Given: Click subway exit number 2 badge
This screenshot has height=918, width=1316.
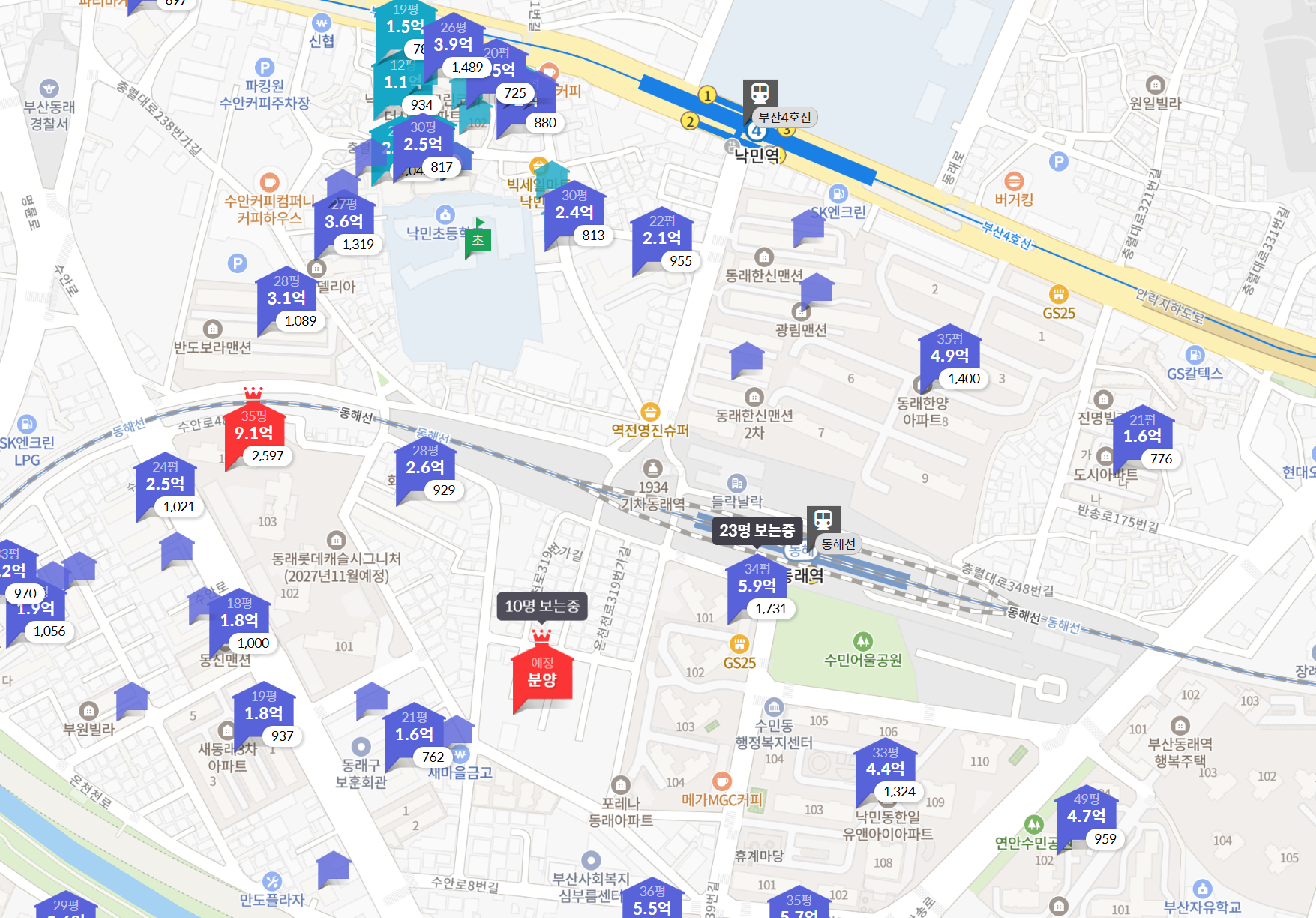Looking at the screenshot, I should point(690,121).
